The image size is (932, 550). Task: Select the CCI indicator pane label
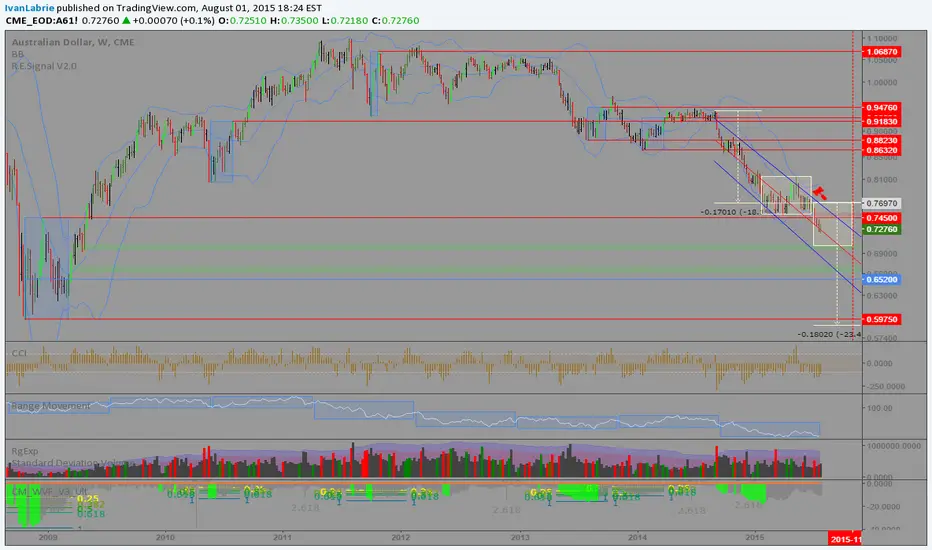tap(19, 353)
